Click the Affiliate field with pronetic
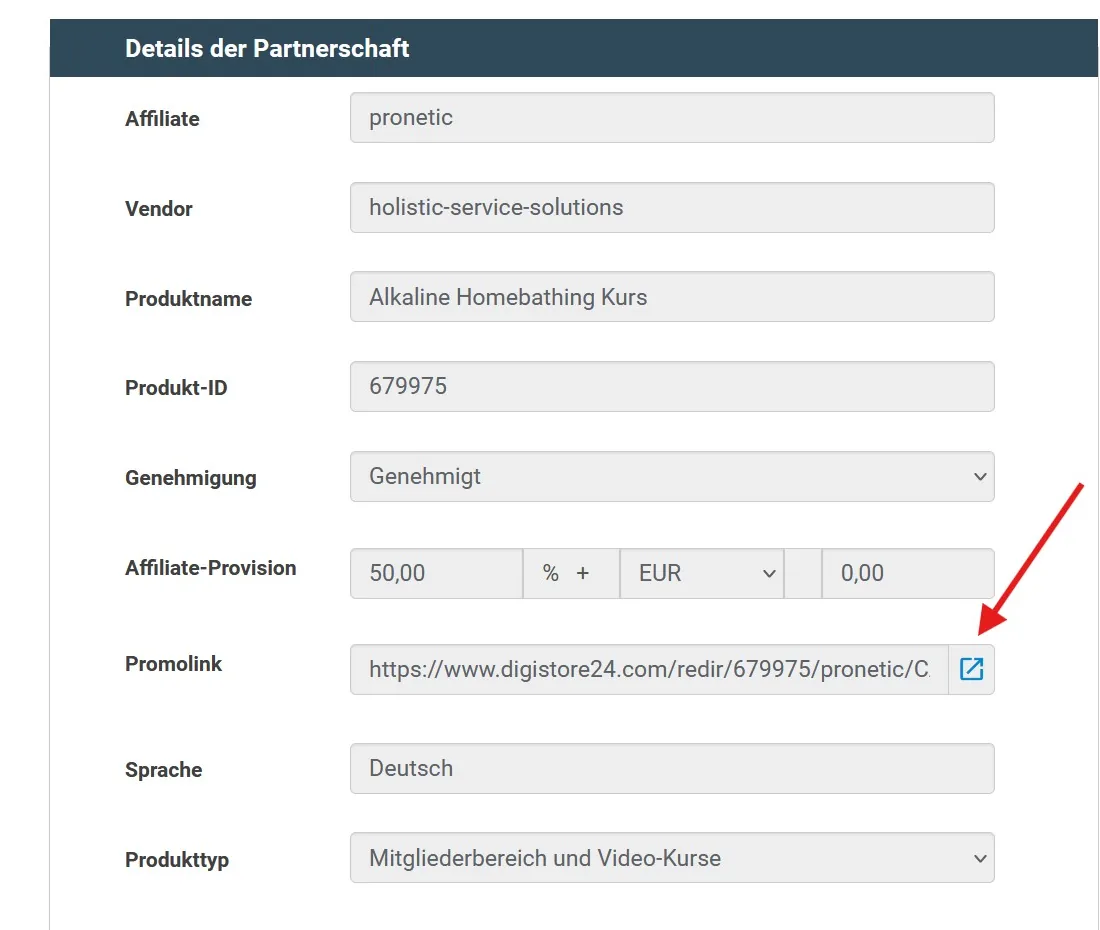1100x930 pixels. [x=672, y=117]
